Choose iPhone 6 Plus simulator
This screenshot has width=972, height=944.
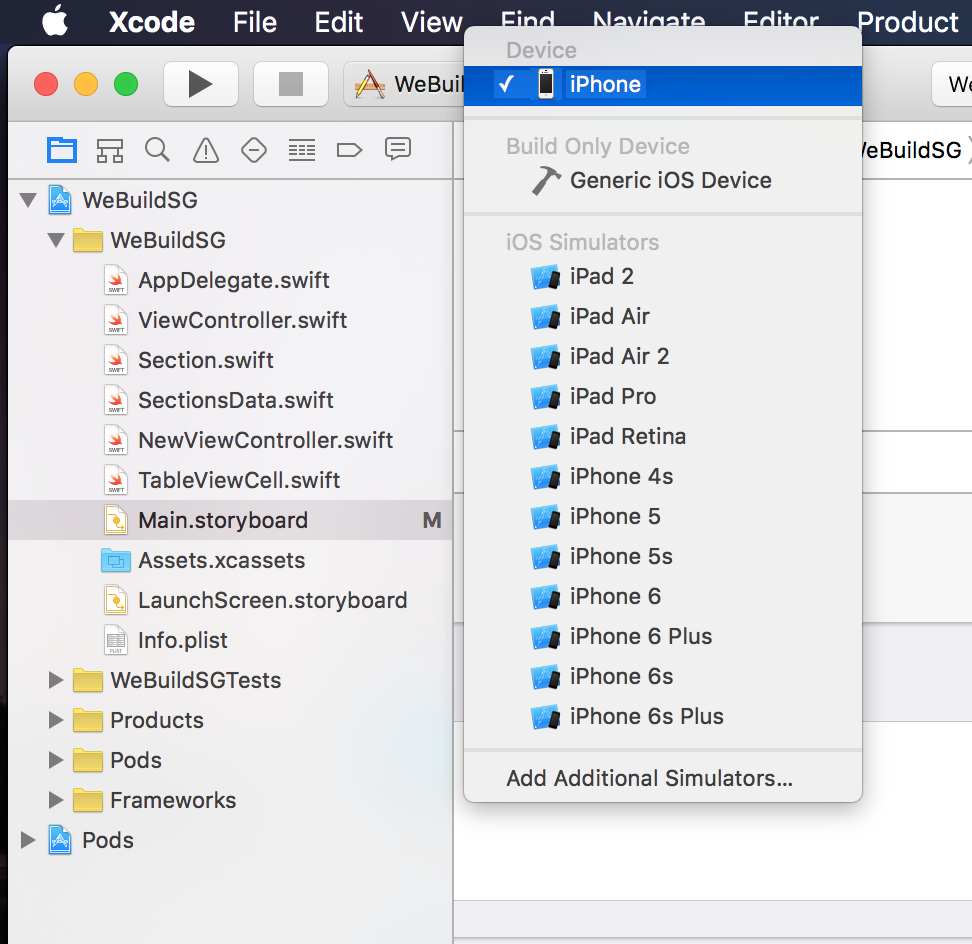663,636
